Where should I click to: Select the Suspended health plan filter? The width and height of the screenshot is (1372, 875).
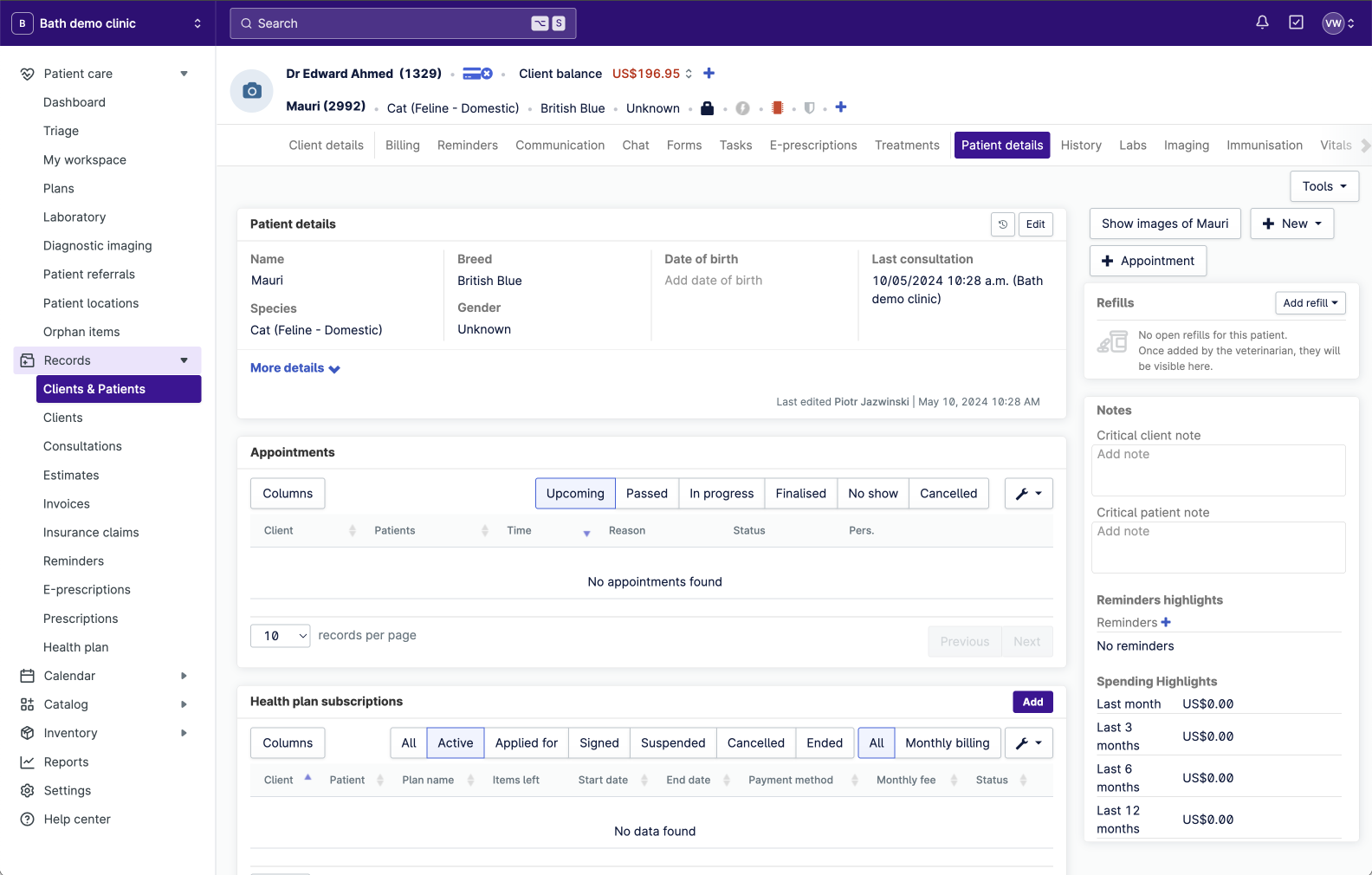click(672, 743)
